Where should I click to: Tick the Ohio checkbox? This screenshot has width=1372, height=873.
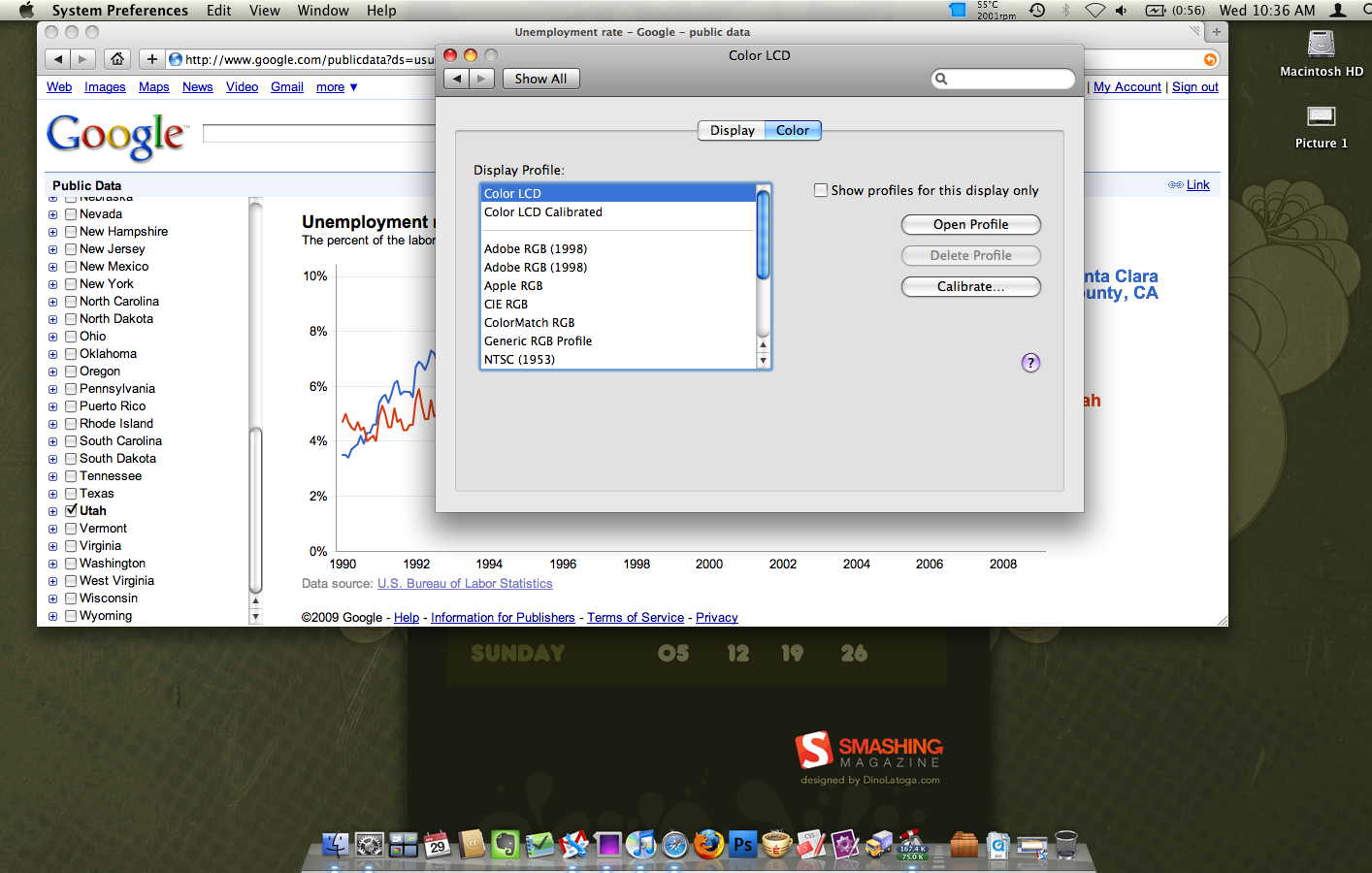coord(71,336)
